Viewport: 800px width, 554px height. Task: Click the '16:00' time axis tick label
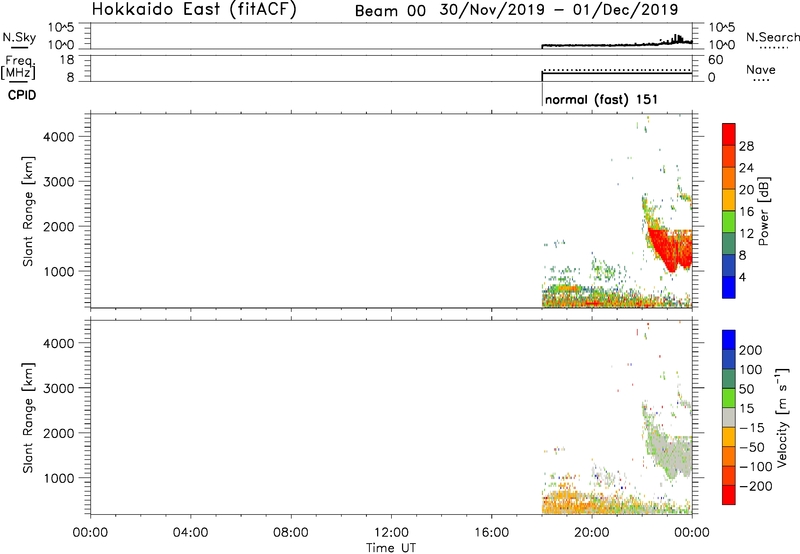click(x=491, y=533)
